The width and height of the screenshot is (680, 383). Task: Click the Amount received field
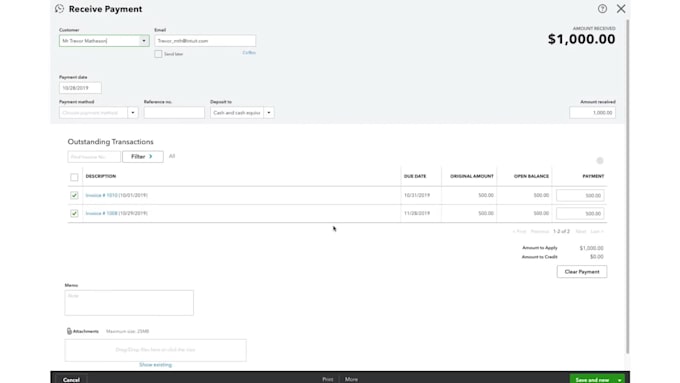592,113
